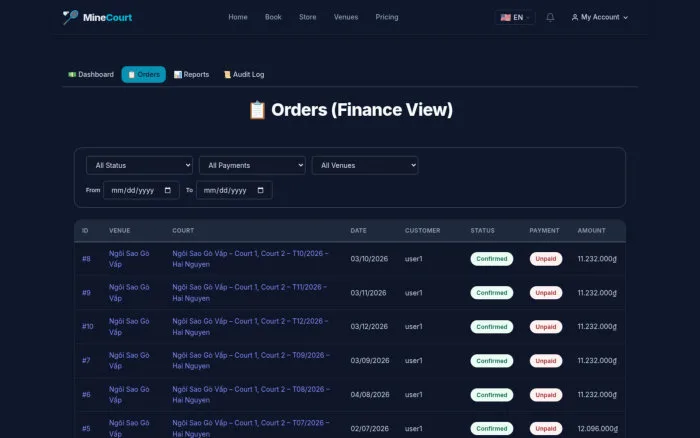
Task: Click Unpaid badge in order #8 row
Action: (x=546, y=259)
